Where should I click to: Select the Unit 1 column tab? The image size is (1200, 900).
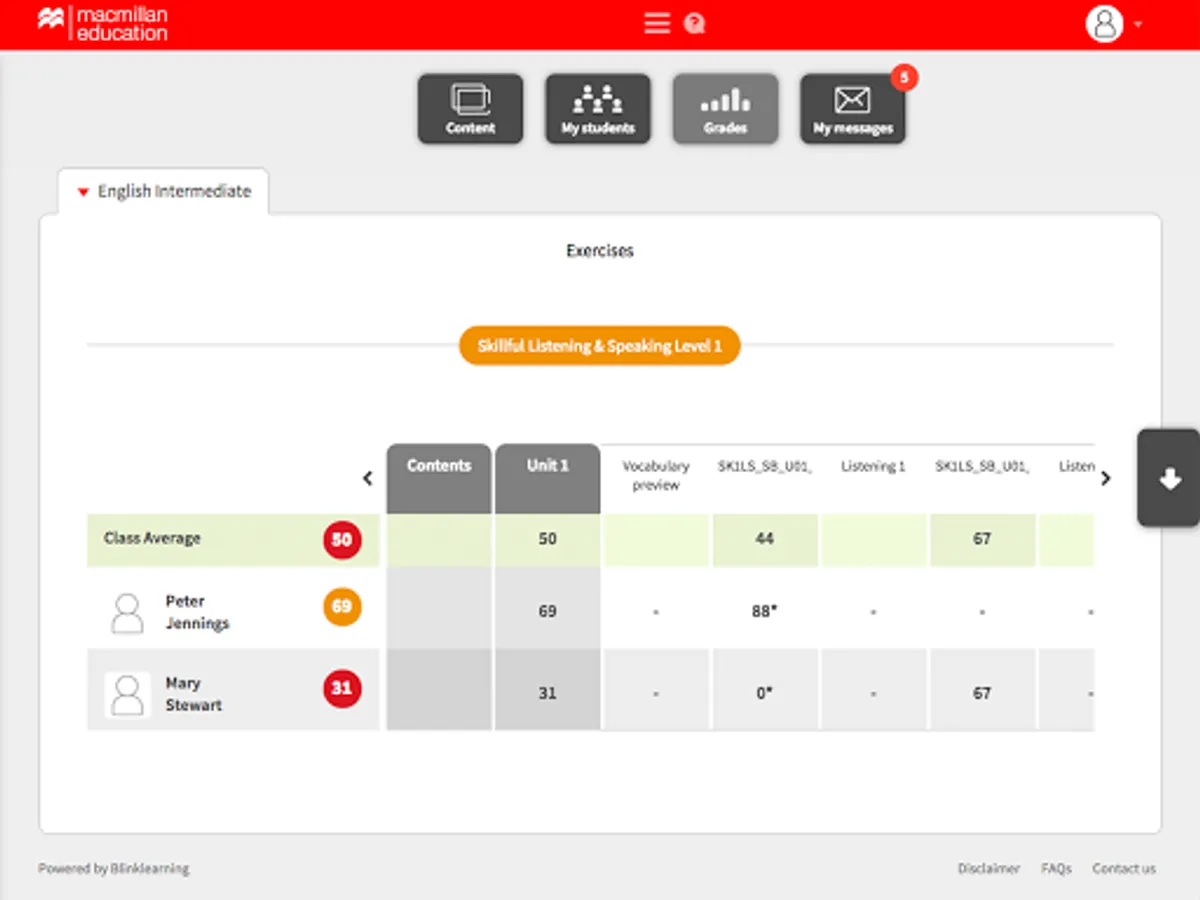click(548, 478)
